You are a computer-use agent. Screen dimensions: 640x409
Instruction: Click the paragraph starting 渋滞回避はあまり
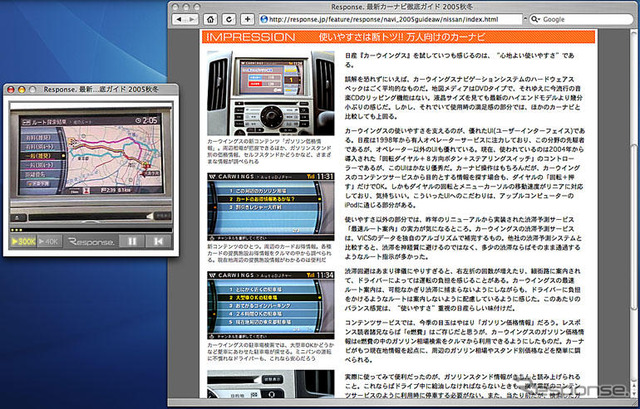point(463,289)
